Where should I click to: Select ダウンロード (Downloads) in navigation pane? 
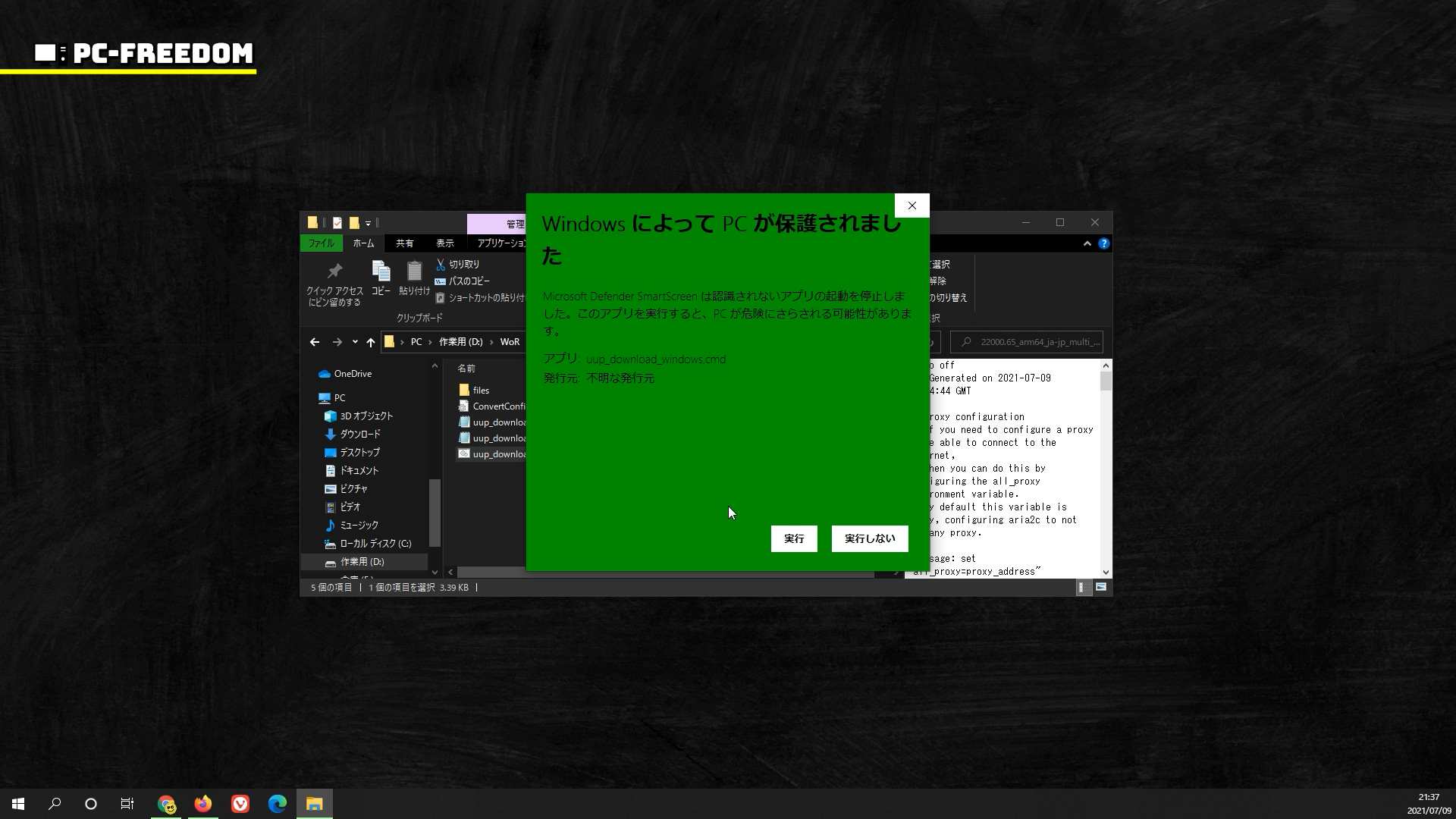pos(359,434)
